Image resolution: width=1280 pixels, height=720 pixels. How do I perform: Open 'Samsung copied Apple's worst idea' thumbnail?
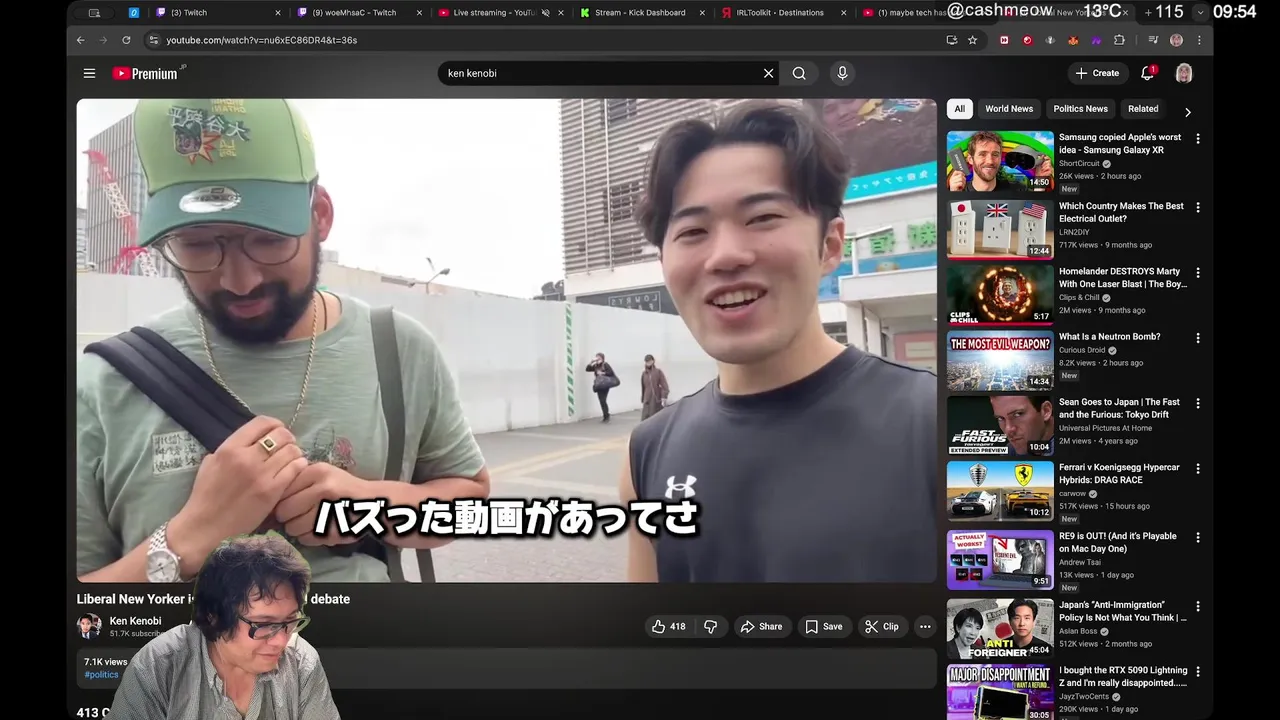coord(1000,161)
